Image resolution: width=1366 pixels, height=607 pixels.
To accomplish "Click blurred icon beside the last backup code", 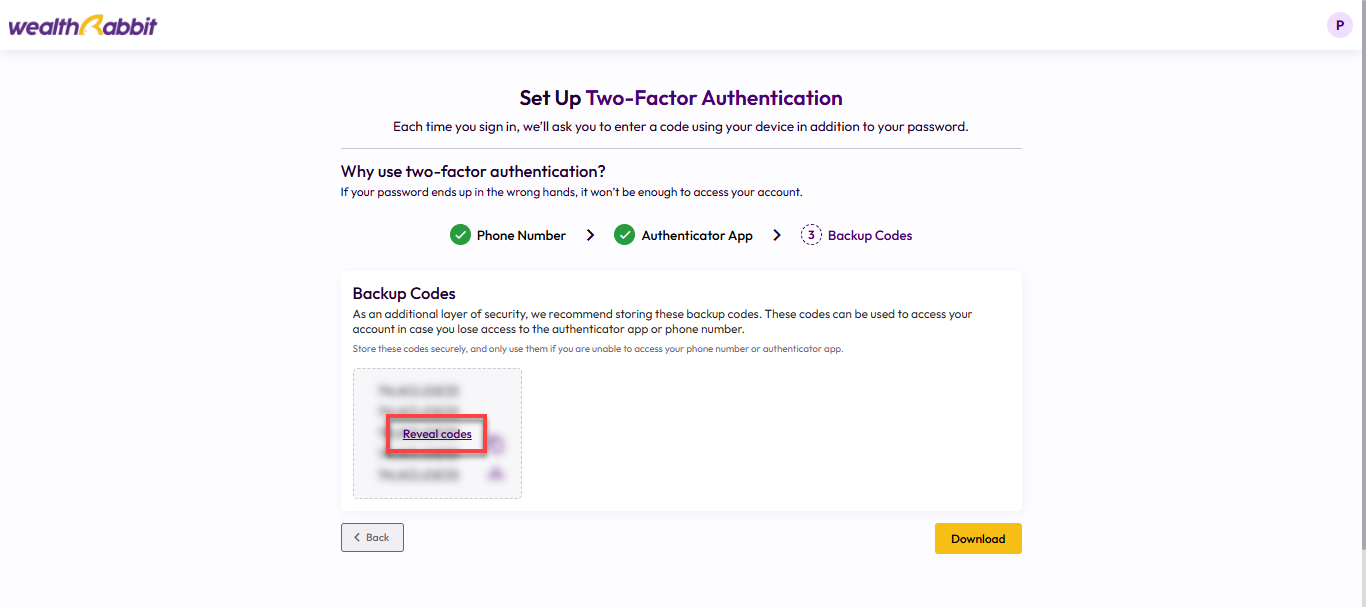I will (495, 474).
